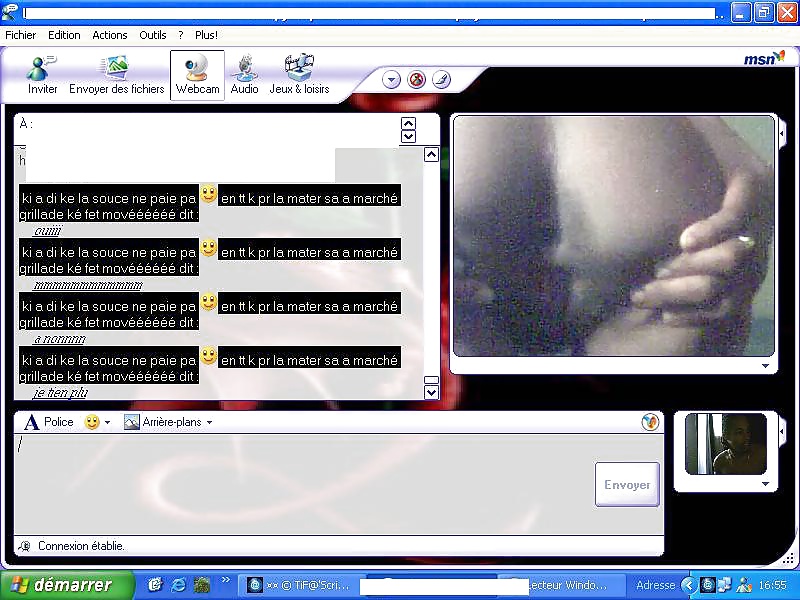Start an Audio conversation

[x=244, y=75]
